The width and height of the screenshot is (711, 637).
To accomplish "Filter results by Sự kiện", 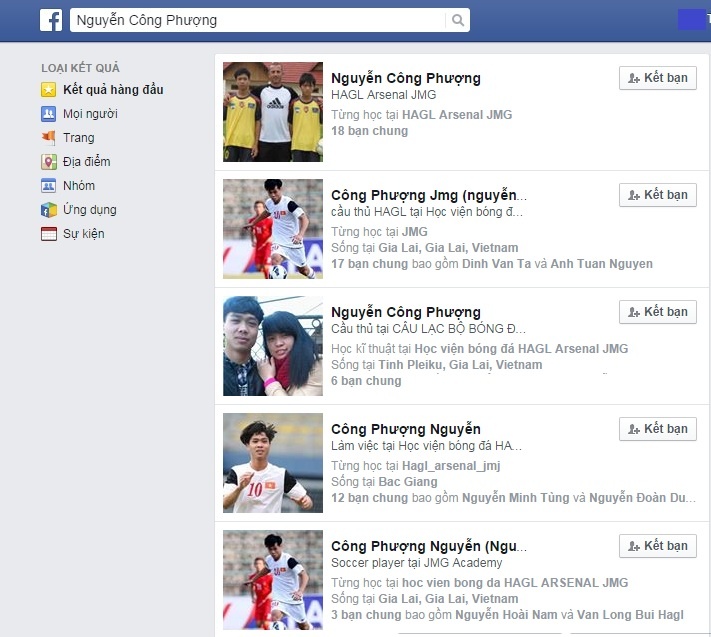I will [84, 234].
